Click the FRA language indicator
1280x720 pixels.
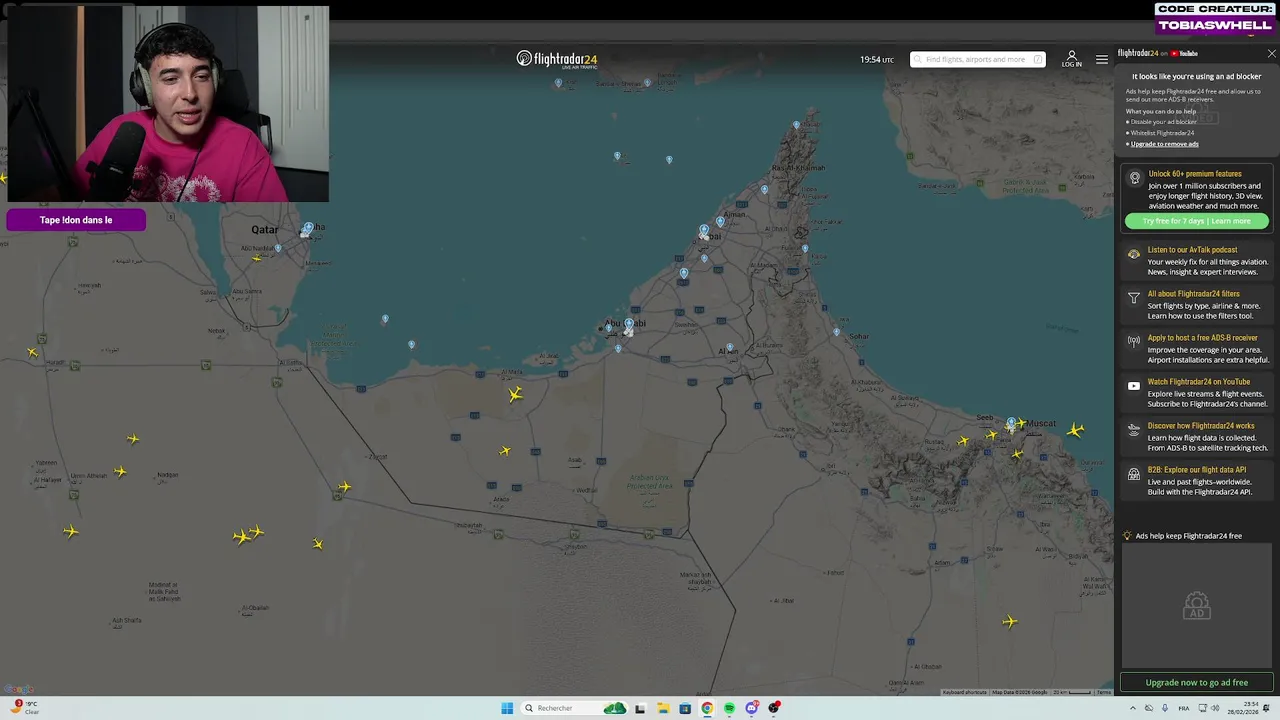click(x=1184, y=708)
